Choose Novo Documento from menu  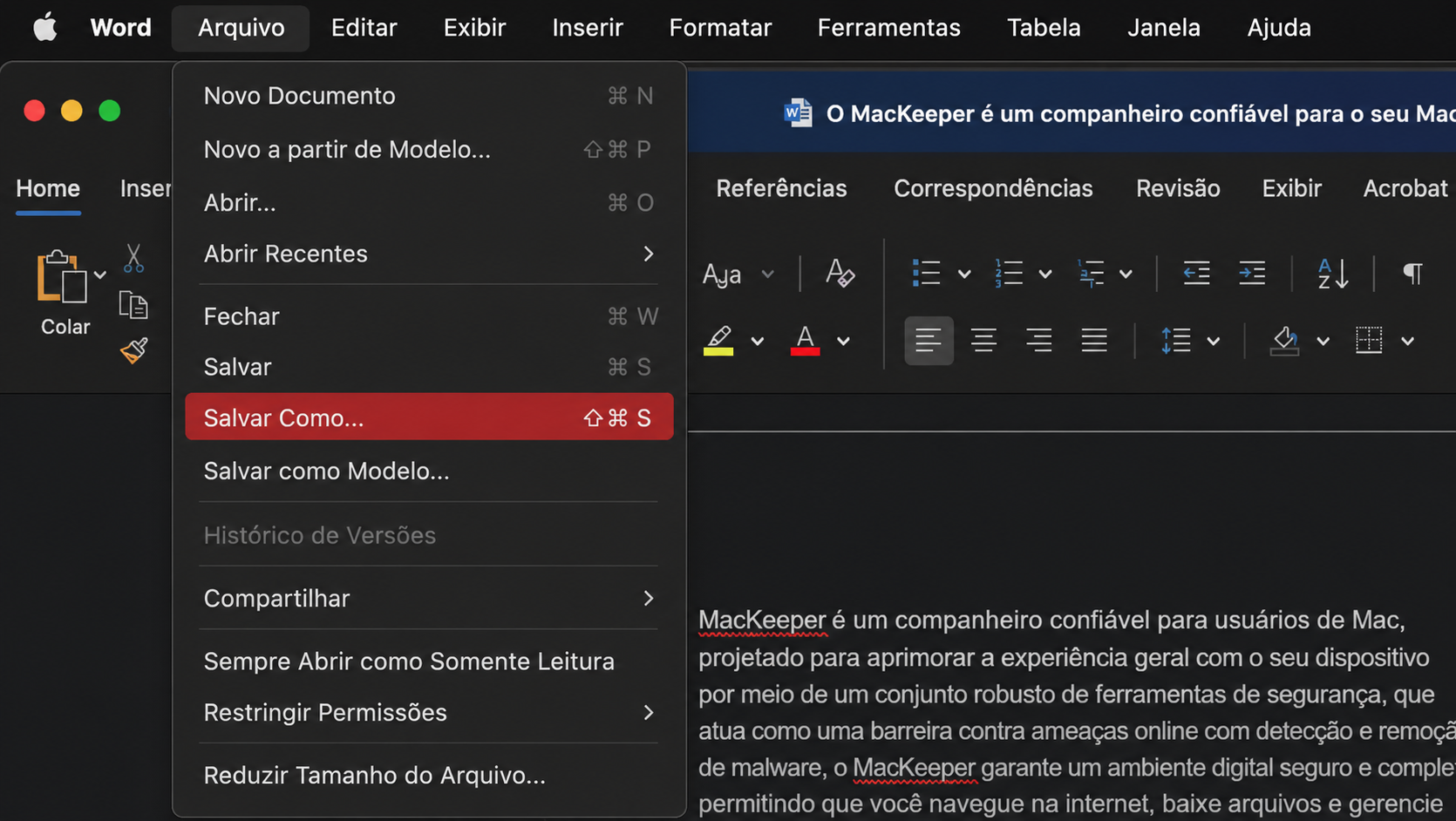429,96
